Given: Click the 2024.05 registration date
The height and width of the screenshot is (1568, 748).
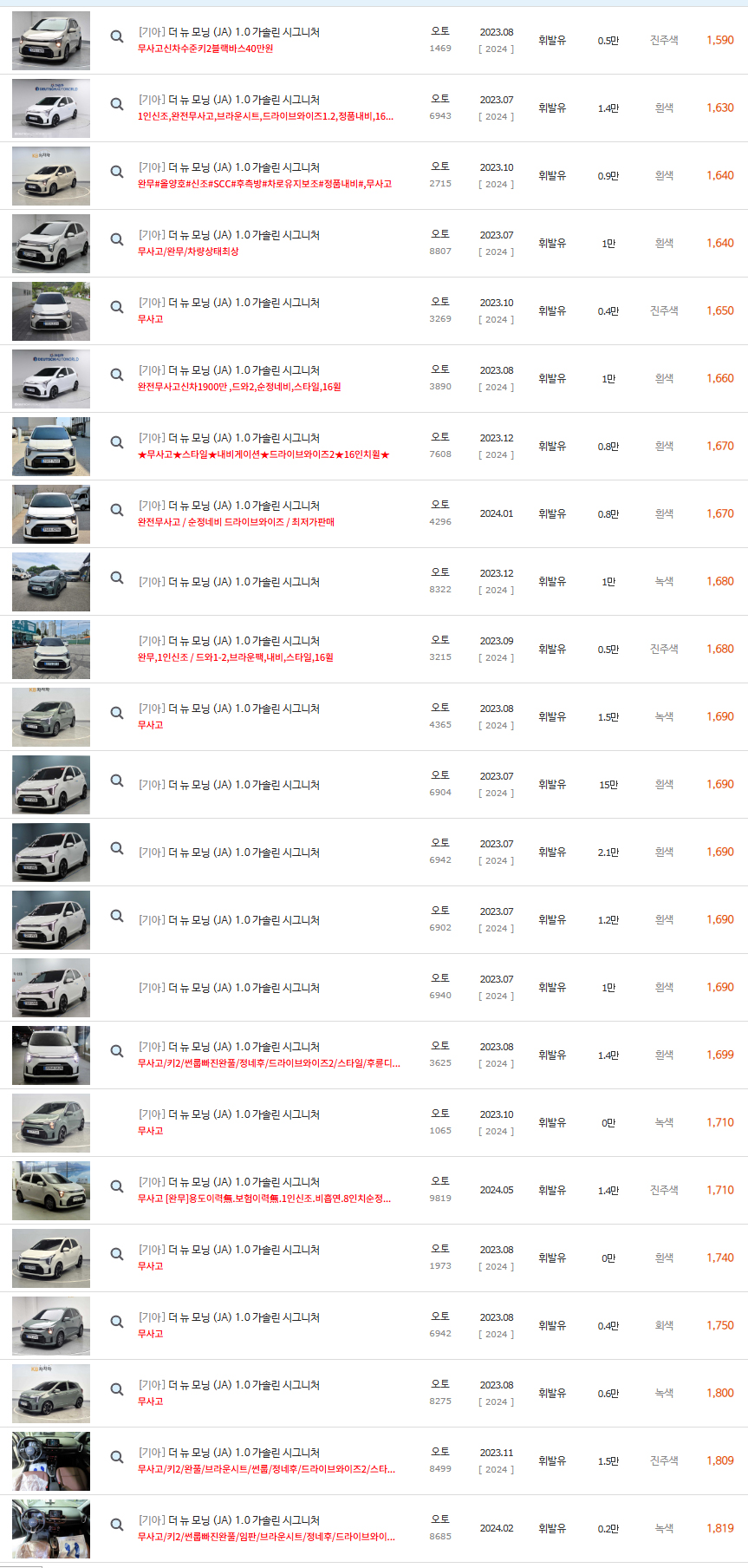Looking at the screenshot, I should pyautogui.click(x=497, y=1190).
